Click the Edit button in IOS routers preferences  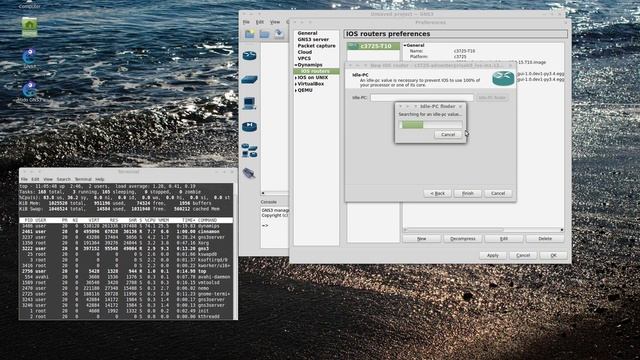click(x=504, y=238)
